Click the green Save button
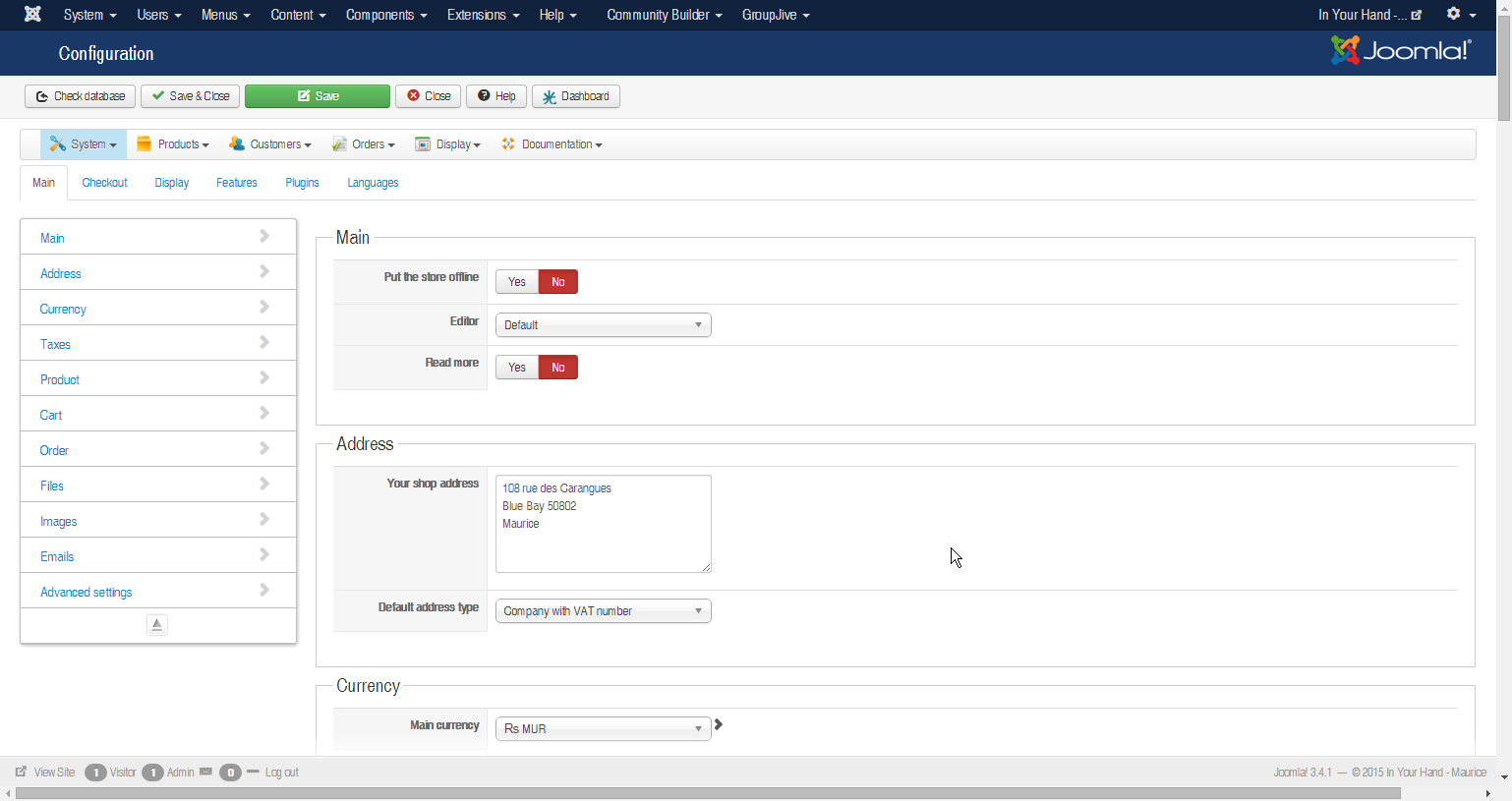The image size is (1512, 801). [318, 96]
